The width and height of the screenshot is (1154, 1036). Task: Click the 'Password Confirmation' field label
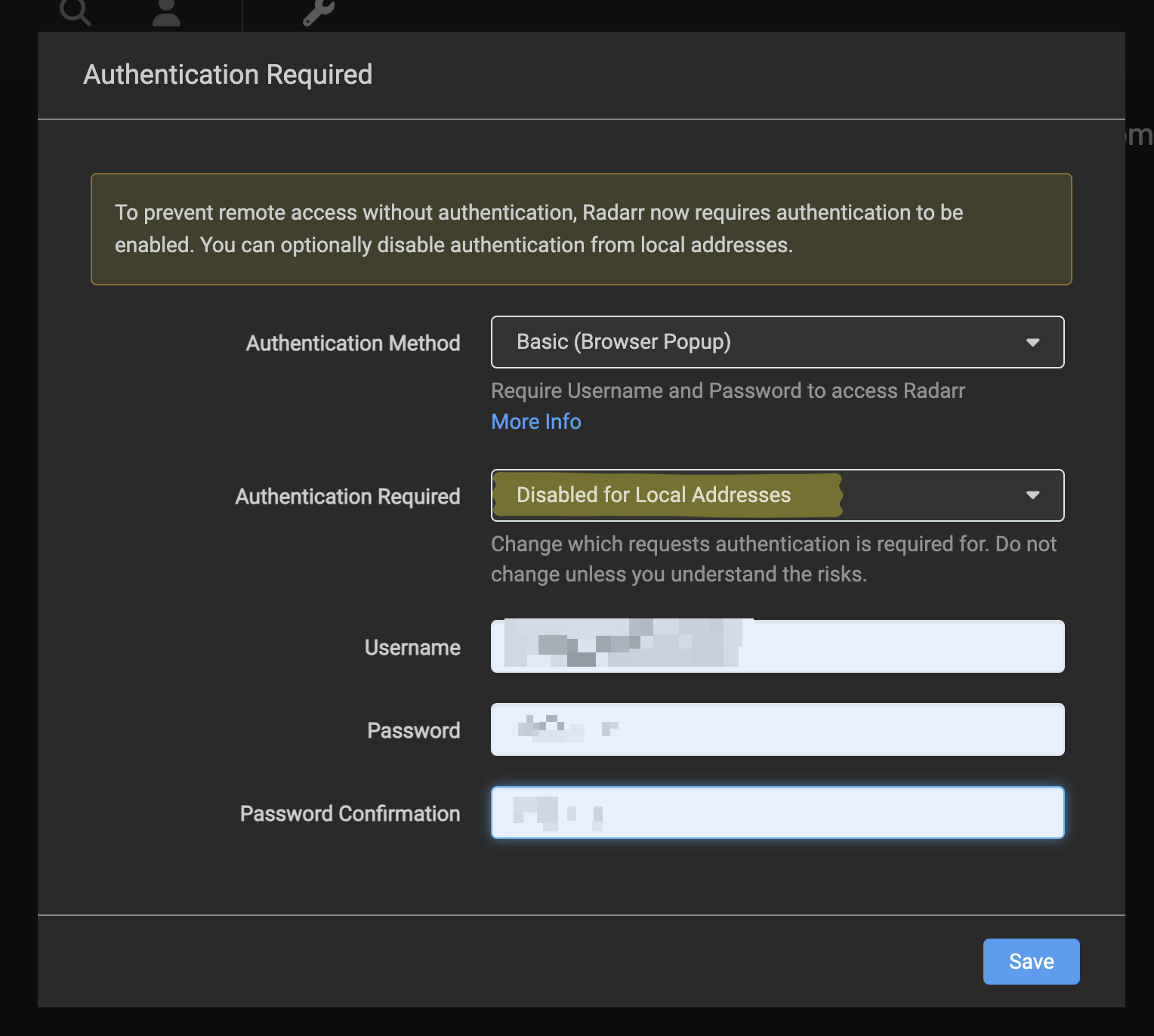point(350,814)
